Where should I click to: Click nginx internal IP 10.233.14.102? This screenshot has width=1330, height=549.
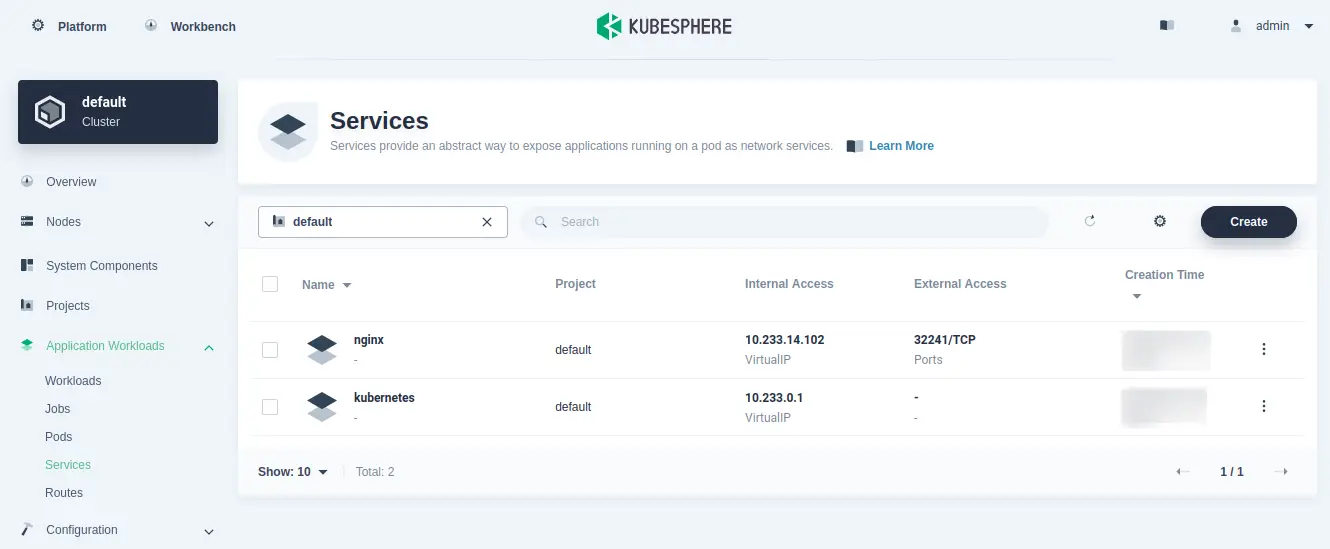point(785,340)
